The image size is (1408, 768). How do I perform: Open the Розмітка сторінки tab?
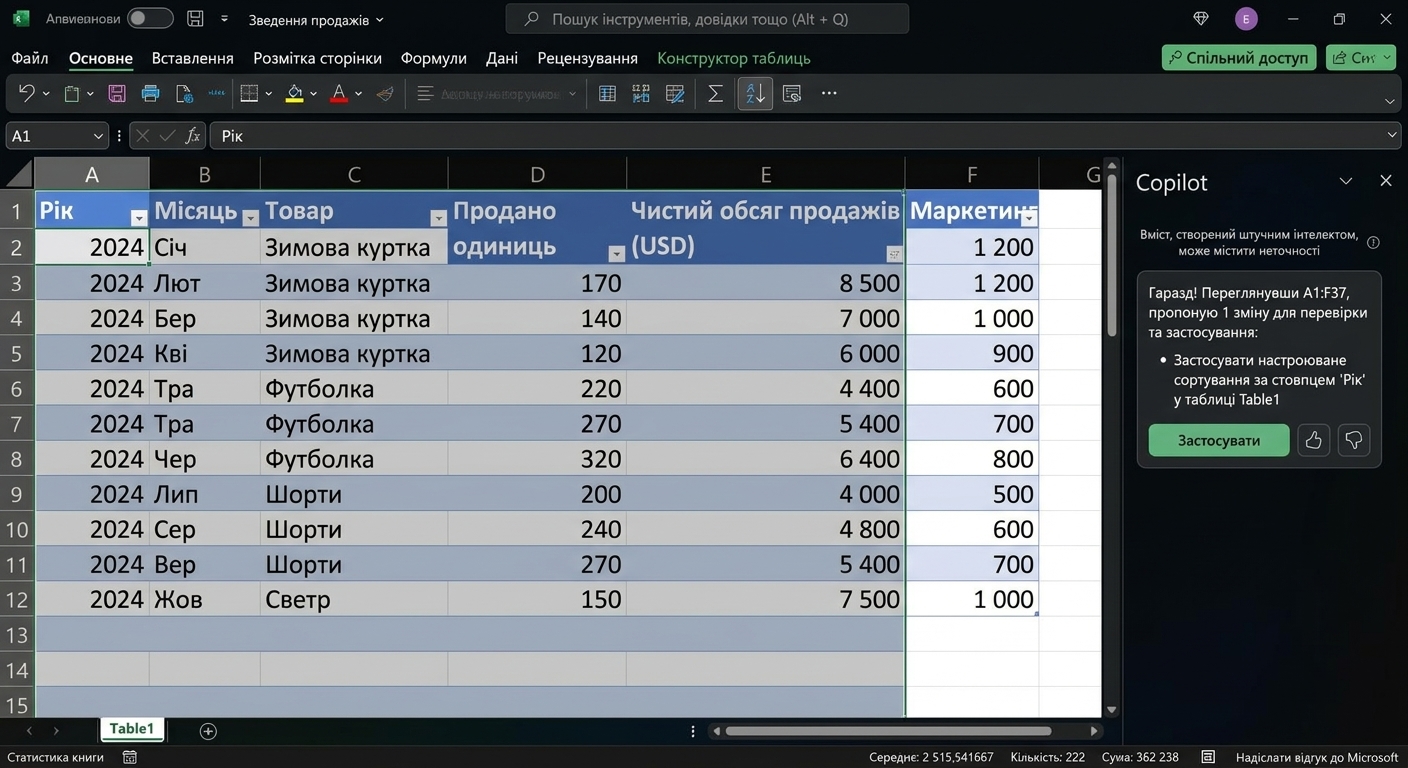point(317,58)
